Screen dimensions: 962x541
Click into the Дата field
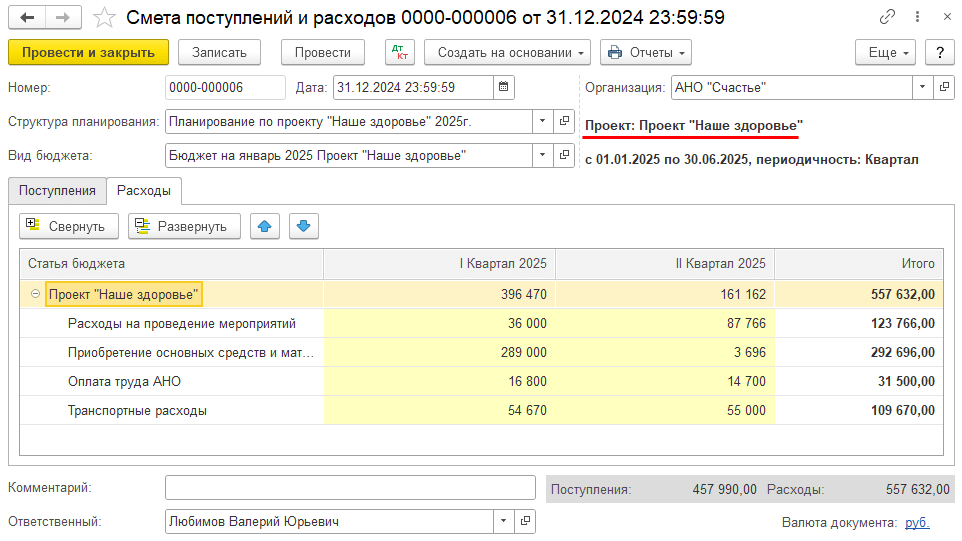(x=413, y=87)
